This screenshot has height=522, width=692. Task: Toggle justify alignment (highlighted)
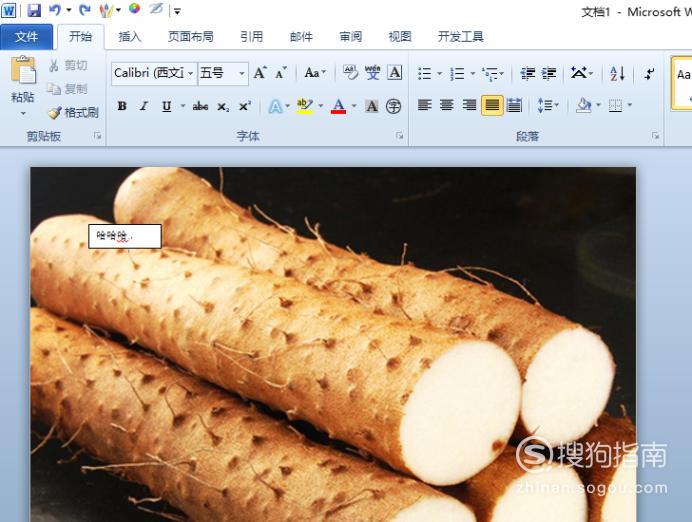[492, 105]
